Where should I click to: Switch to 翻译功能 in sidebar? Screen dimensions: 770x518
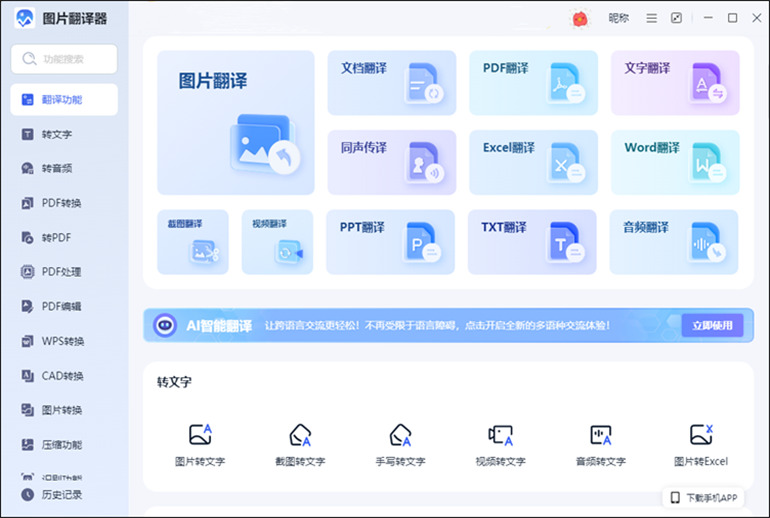click(64, 100)
